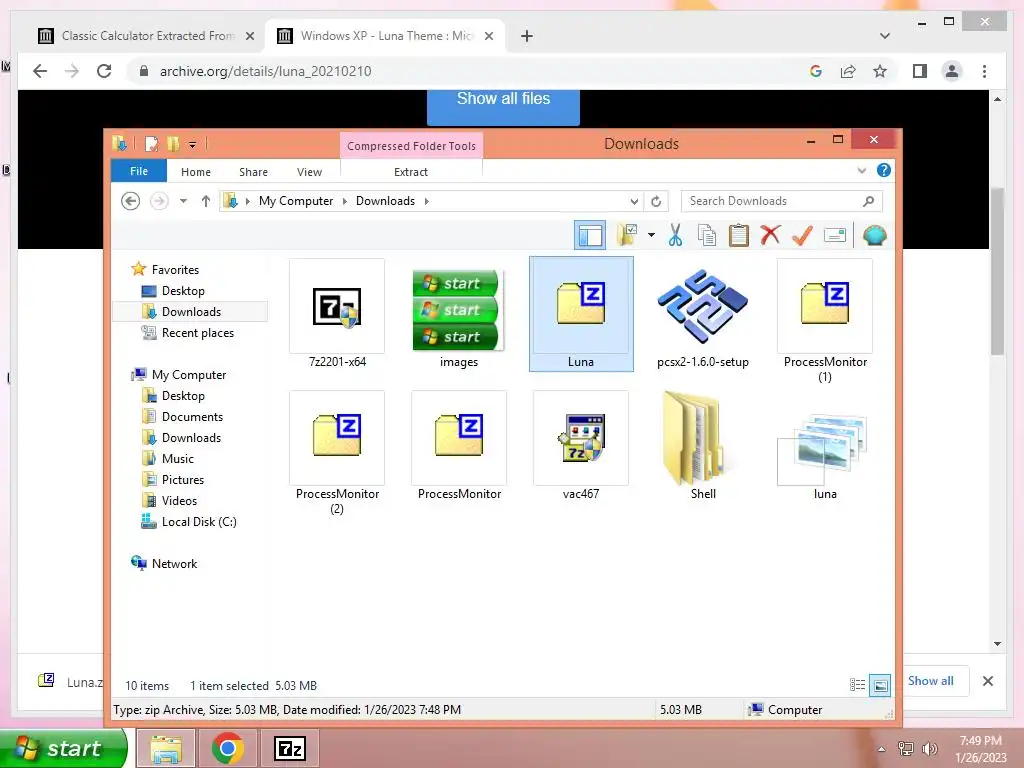Open Local Disk (C:) in navigation tree
1024x768 pixels.
[x=199, y=521]
